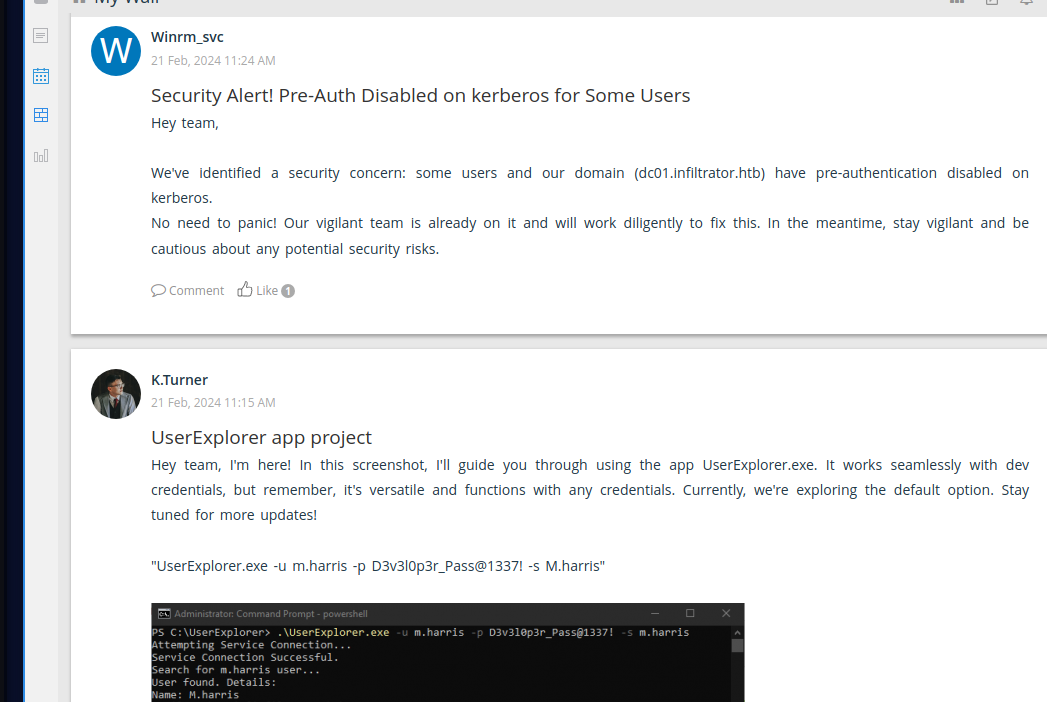Click the blue W avatar of Winrm_svc
The image size is (1047, 702).
pos(116,51)
